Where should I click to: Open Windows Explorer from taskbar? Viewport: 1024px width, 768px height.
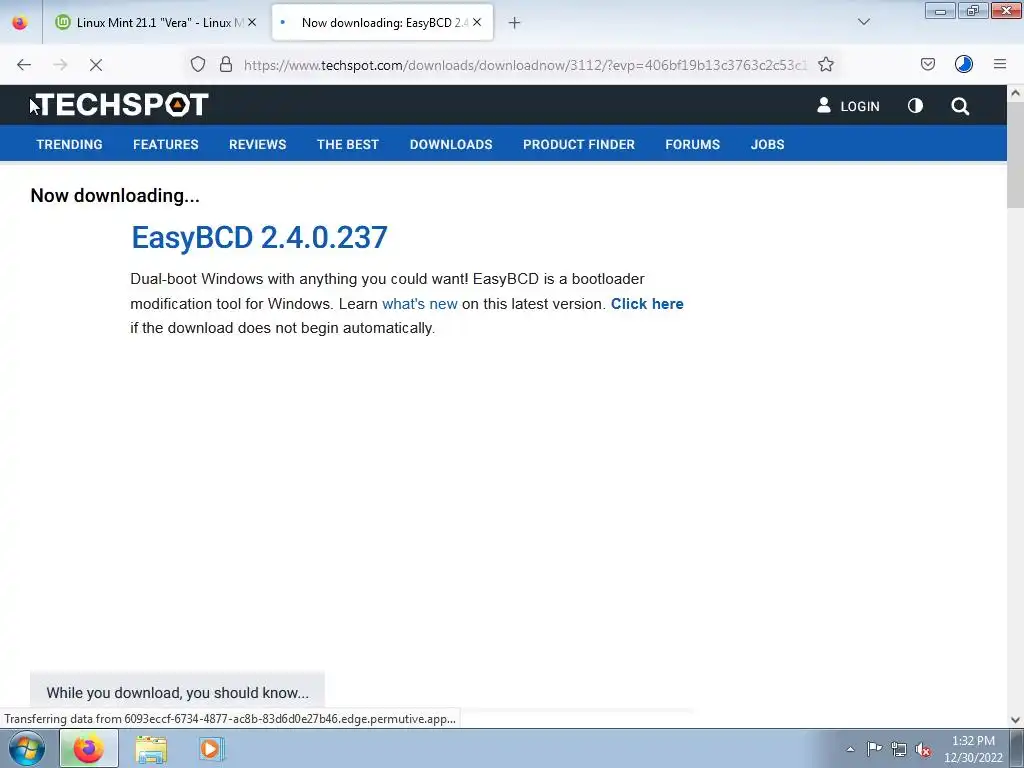(x=151, y=749)
